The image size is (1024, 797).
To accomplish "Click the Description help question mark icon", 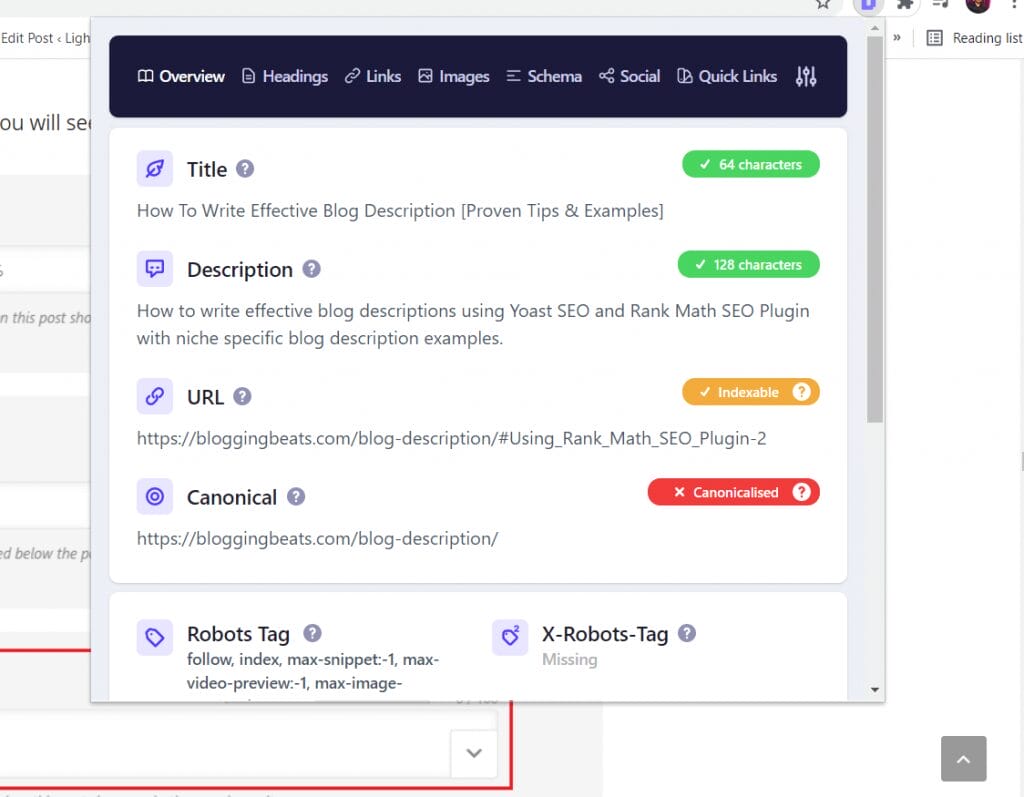I will tap(311, 269).
